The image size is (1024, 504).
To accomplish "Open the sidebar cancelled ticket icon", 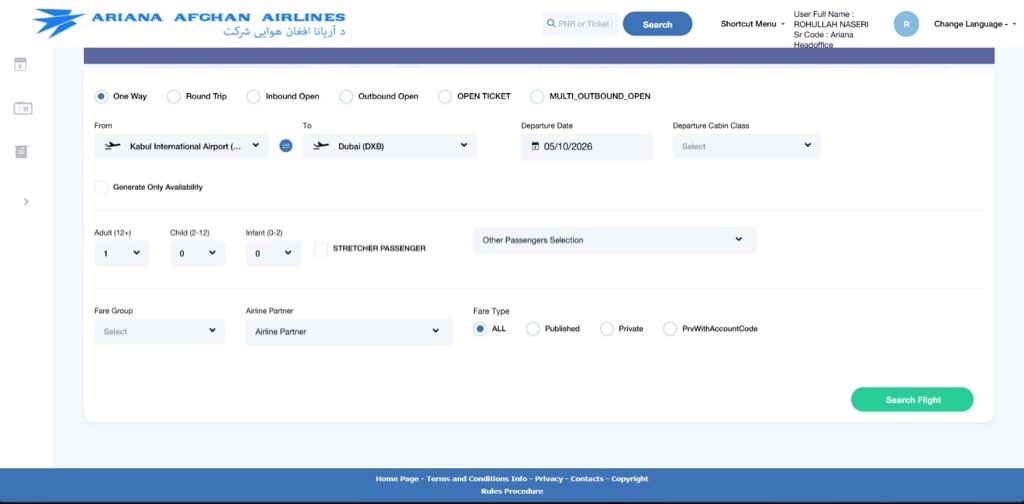I will [x=23, y=108].
